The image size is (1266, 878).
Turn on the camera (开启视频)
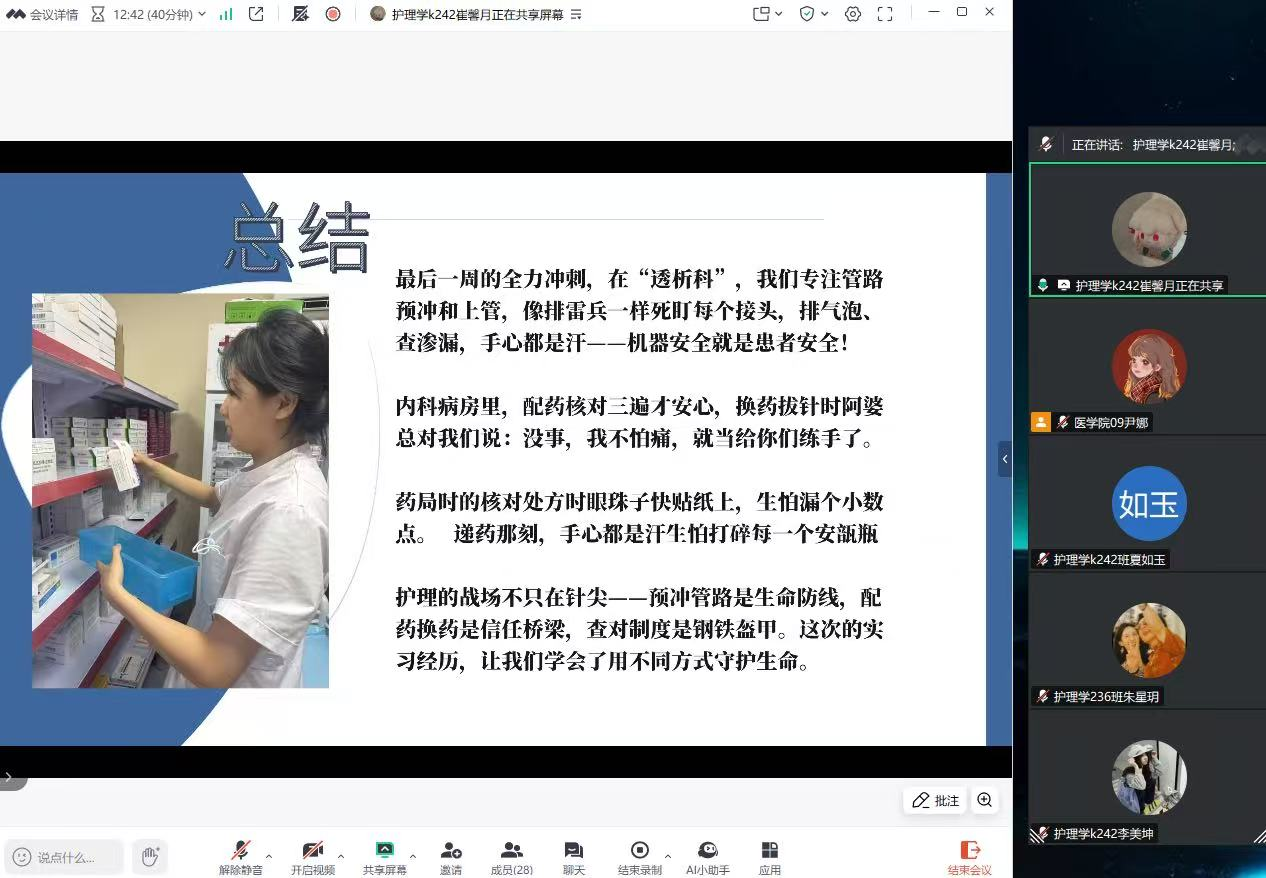point(312,856)
